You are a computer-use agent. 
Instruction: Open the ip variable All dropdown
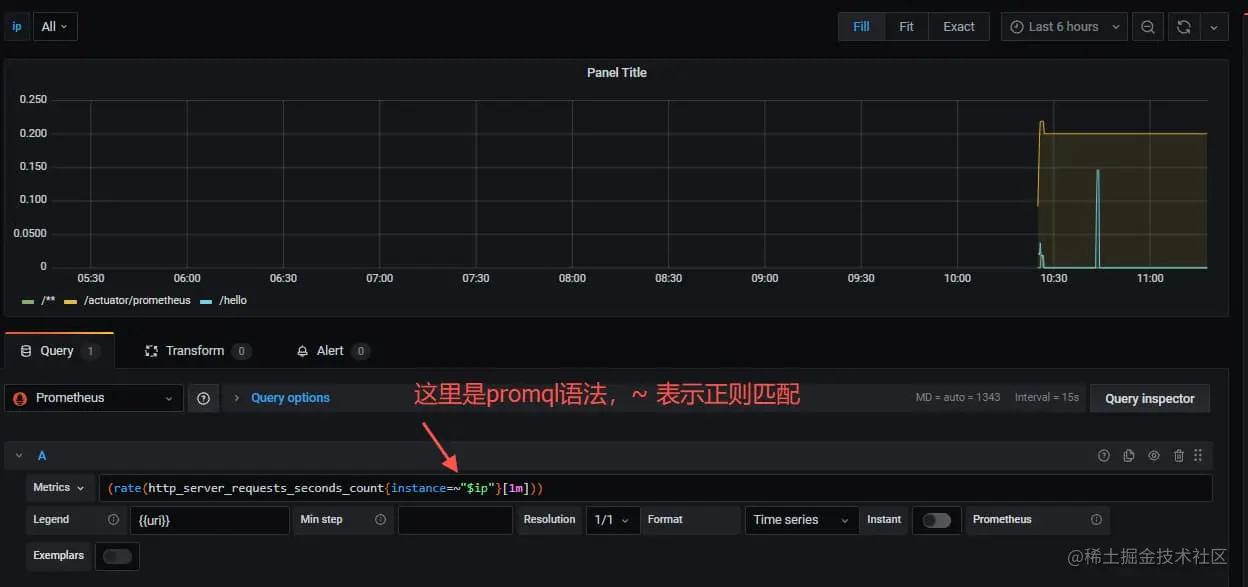tap(55, 27)
